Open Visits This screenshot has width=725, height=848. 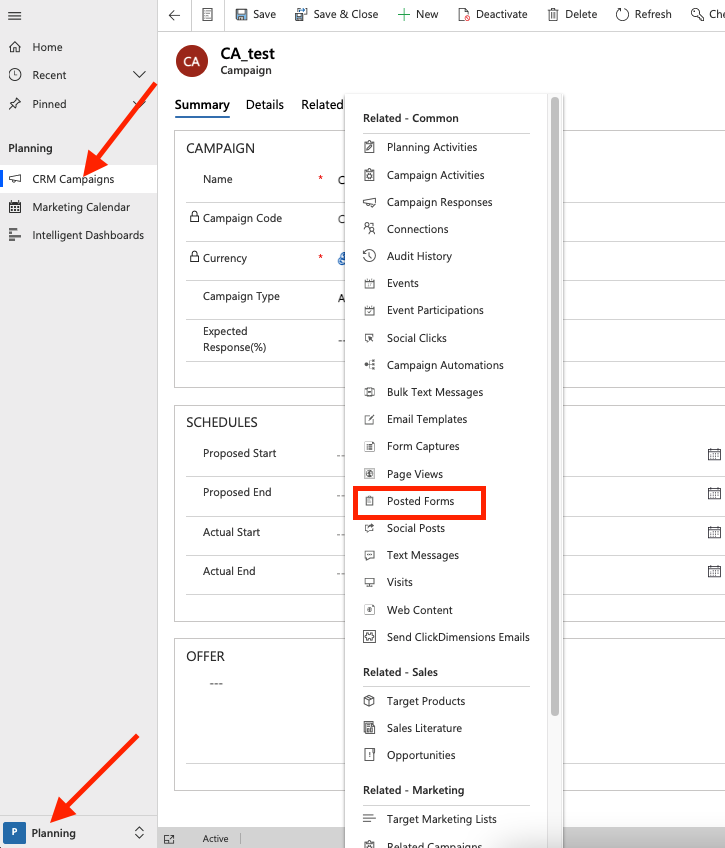coord(399,582)
